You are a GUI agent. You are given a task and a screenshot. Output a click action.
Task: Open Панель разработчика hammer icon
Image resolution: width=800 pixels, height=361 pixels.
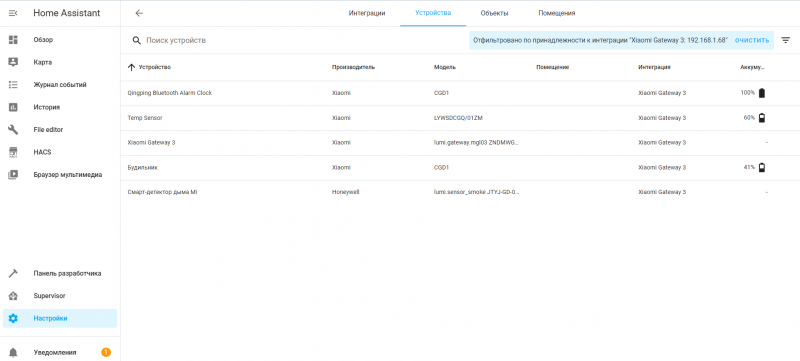(x=13, y=273)
